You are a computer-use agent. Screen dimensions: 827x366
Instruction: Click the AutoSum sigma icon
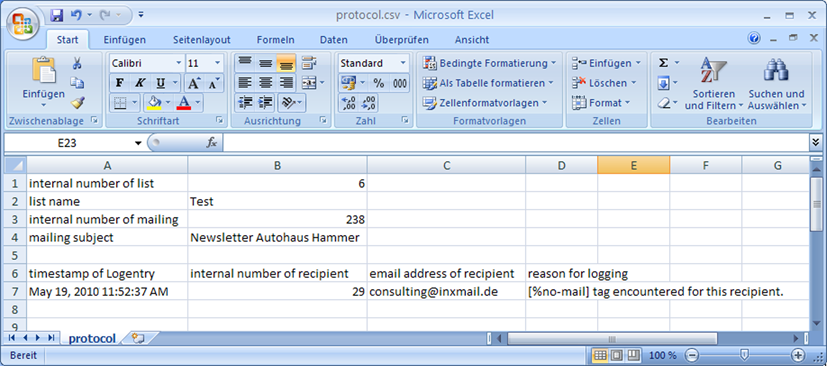tap(663, 63)
